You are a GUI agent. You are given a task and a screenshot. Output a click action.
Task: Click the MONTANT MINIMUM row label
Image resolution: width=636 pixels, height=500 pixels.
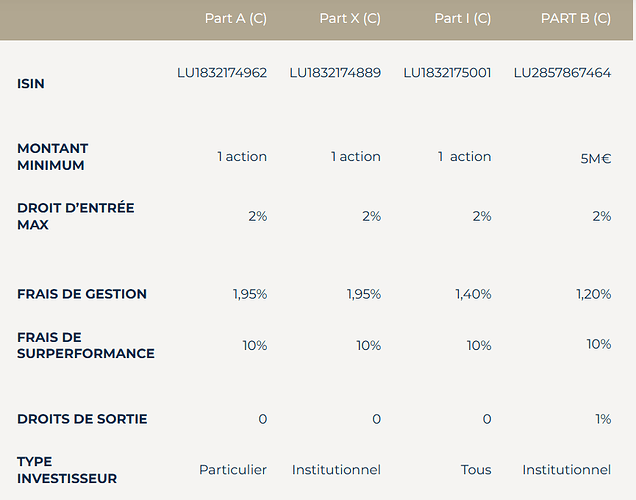tap(53, 157)
